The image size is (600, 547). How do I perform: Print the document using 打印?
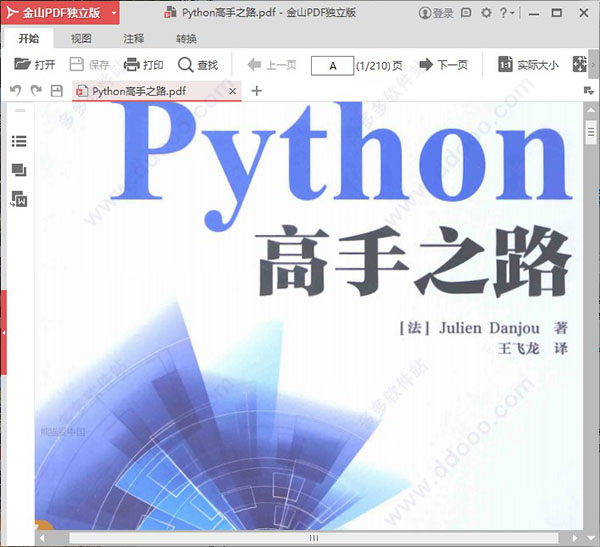click(x=144, y=65)
